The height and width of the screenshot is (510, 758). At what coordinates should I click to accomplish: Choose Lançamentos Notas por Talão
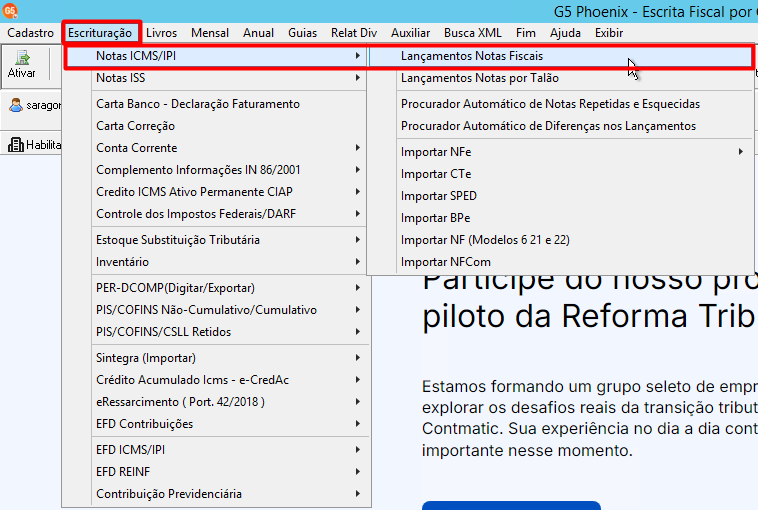tap(560, 78)
